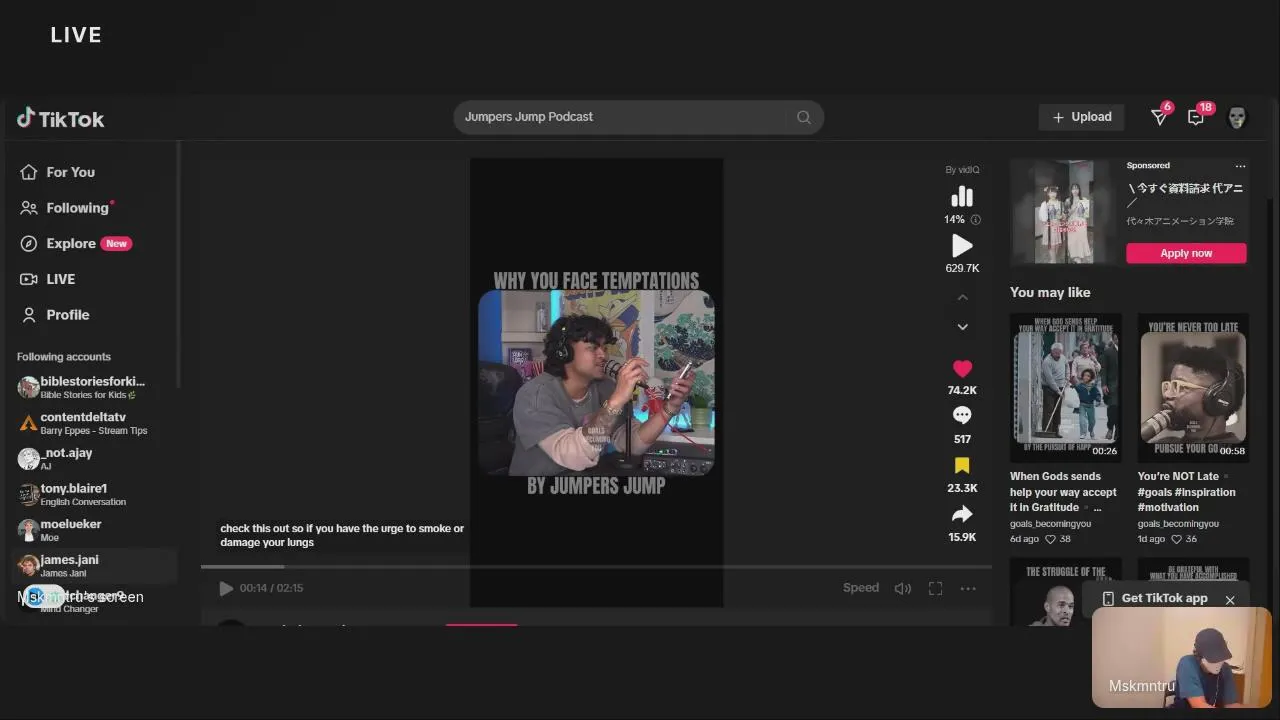Click the search magnifier icon
Screen dimensions: 1280x720
(803, 117)
